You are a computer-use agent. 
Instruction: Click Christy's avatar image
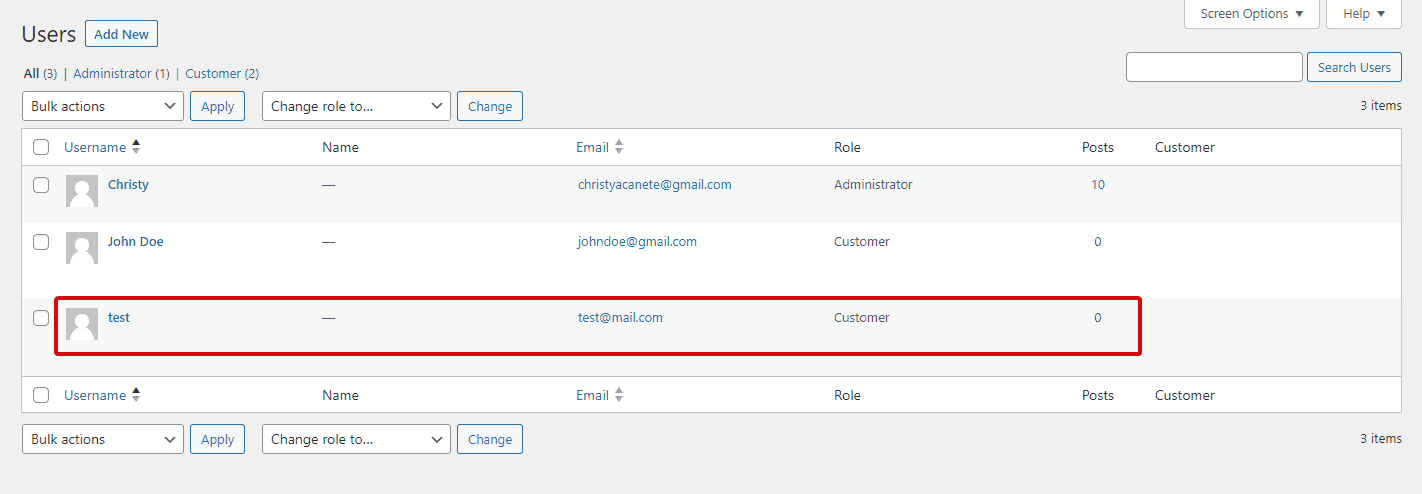82,191
